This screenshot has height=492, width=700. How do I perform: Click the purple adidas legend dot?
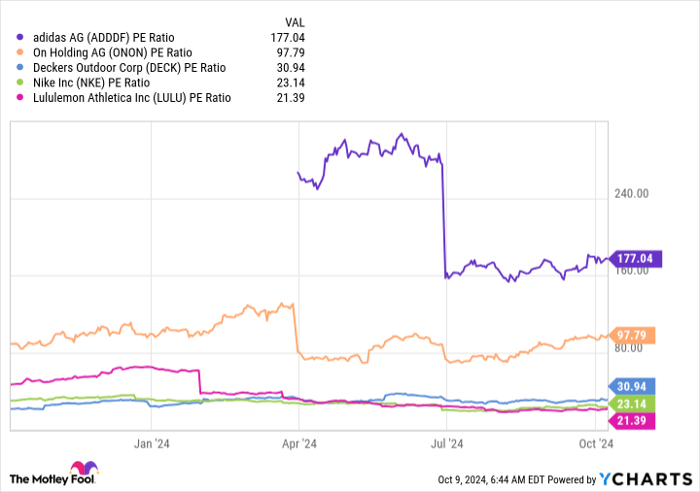(22, 37)
